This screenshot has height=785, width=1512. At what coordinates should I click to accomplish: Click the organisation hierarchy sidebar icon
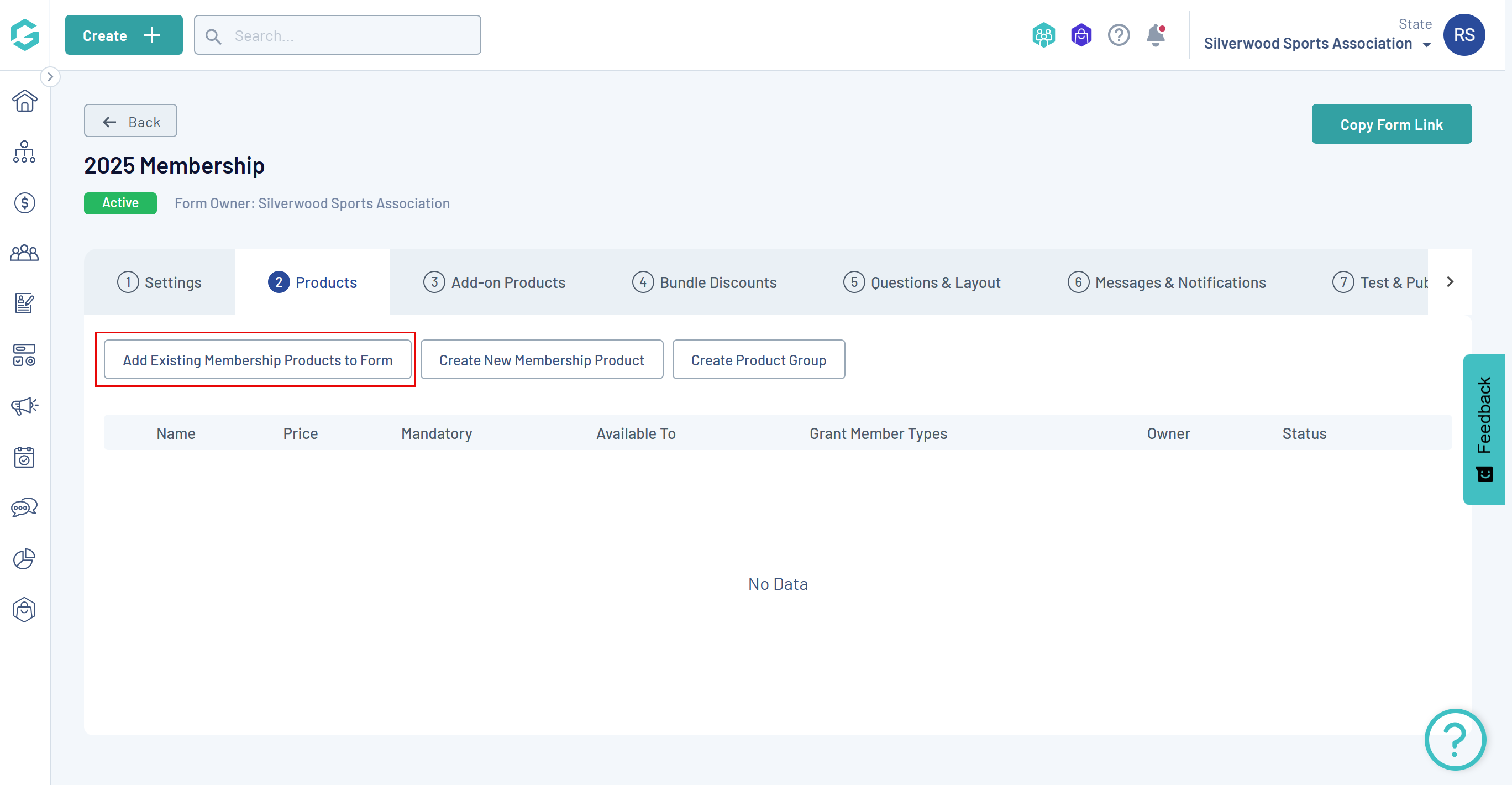[x=25, y=152]
